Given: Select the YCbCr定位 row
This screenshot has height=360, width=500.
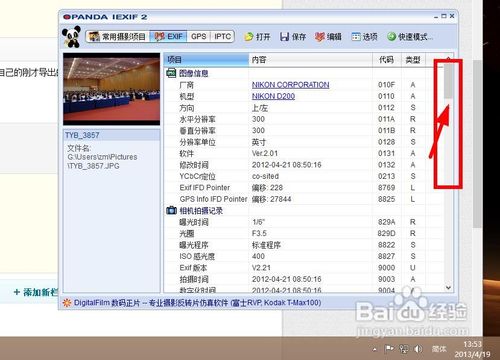Looking at the screenshot, I should point(303,176).
